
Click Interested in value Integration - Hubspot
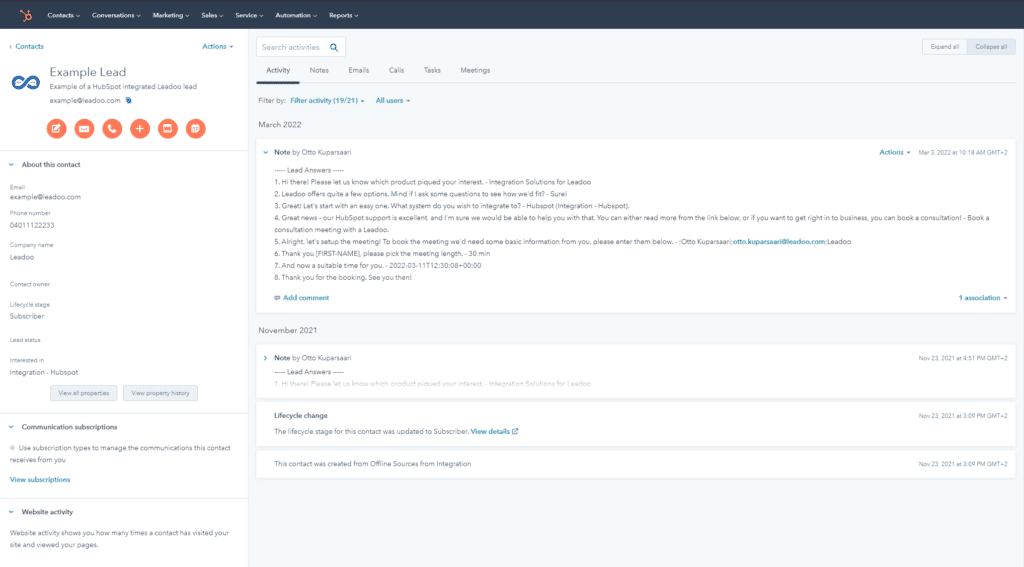click(x=44, y=372)
